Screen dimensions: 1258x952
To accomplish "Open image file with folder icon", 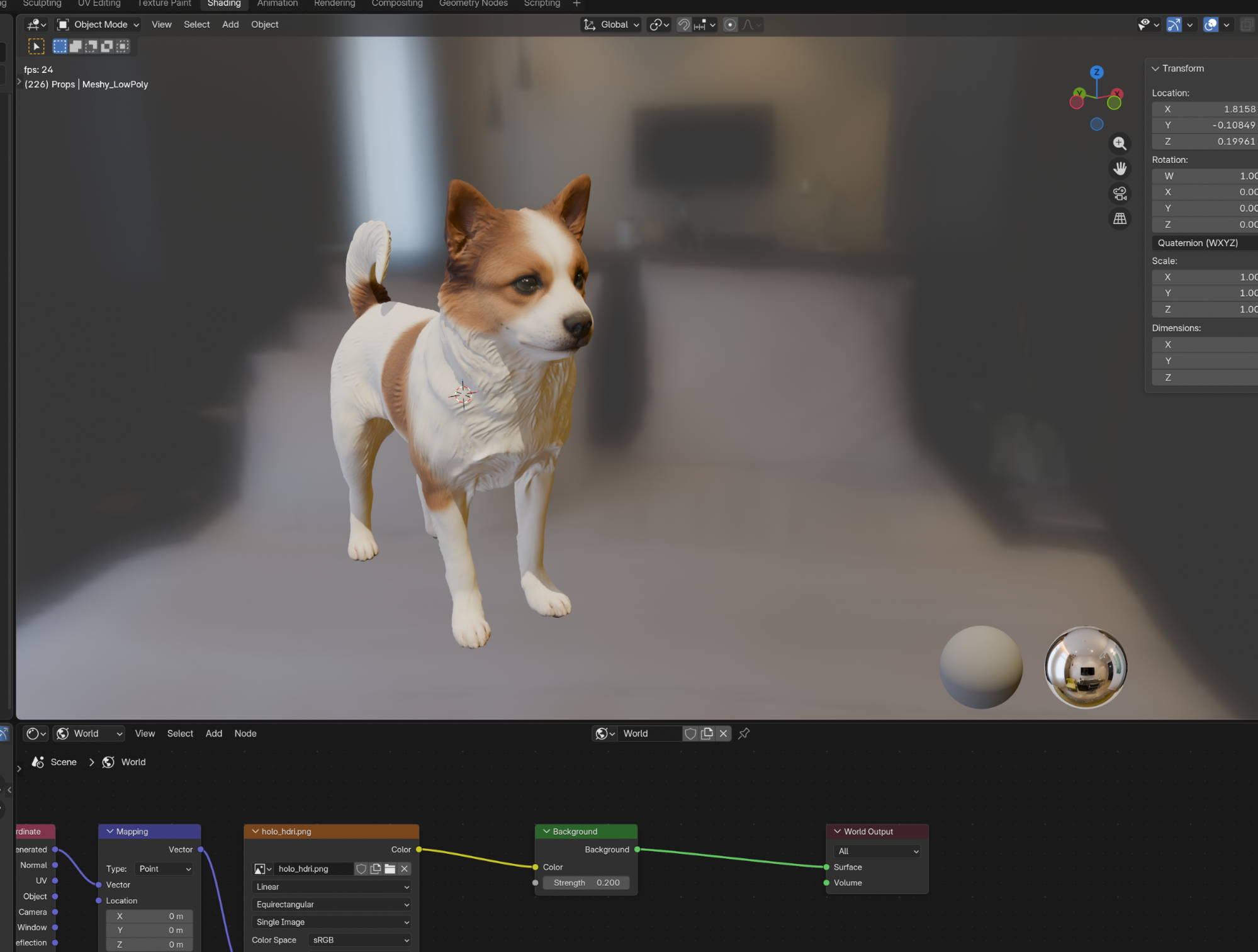I will coord(390,868).
